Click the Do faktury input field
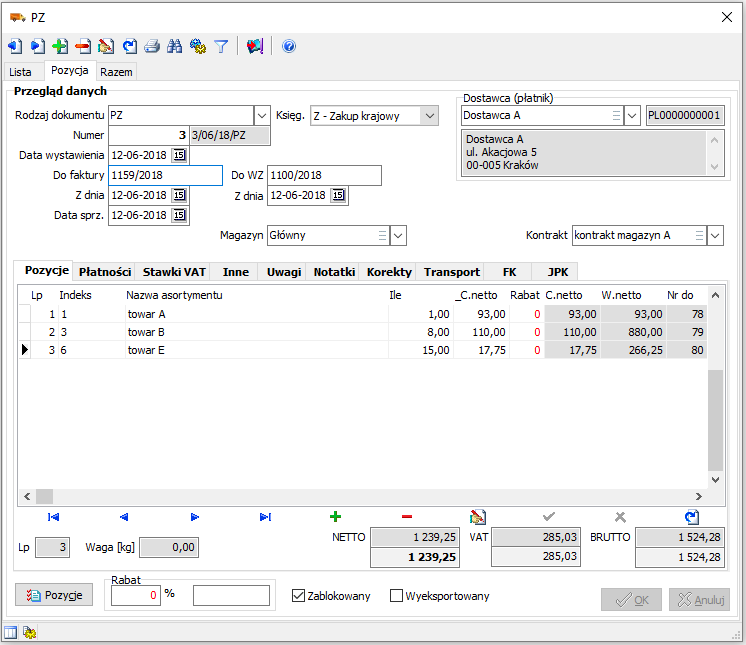 (x=165, y=176)
